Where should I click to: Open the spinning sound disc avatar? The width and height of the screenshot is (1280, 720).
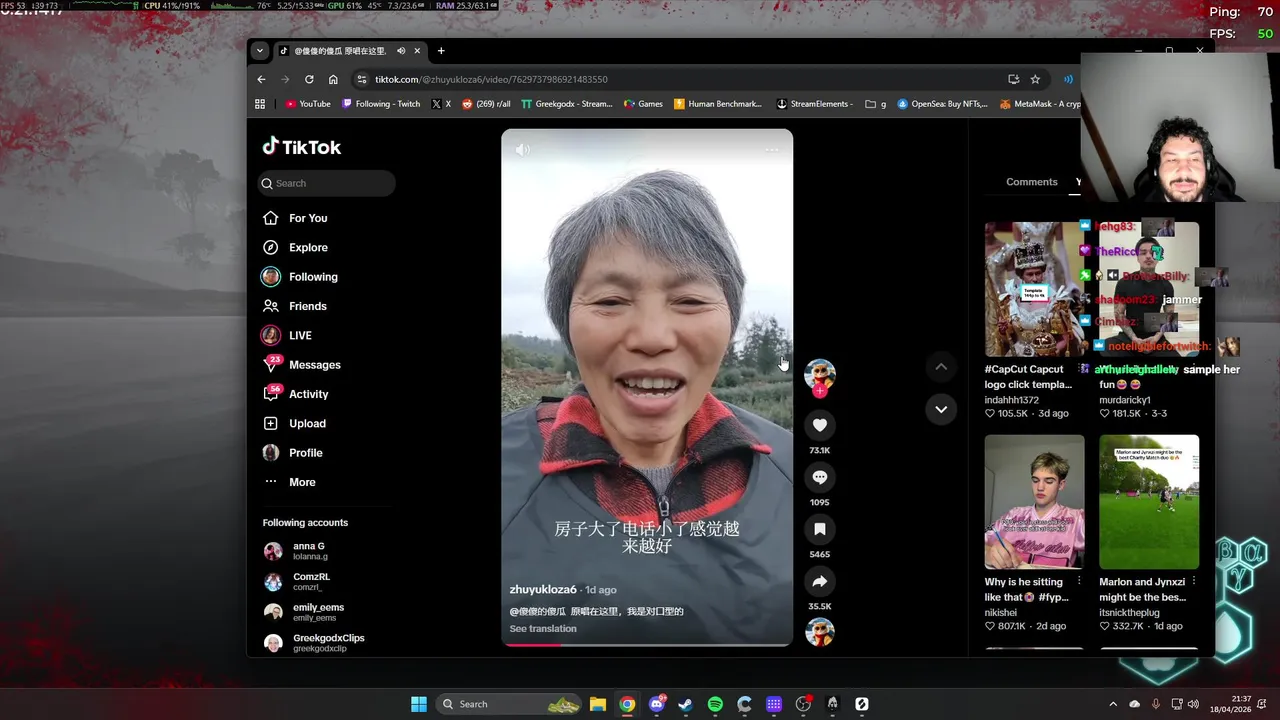820,632
